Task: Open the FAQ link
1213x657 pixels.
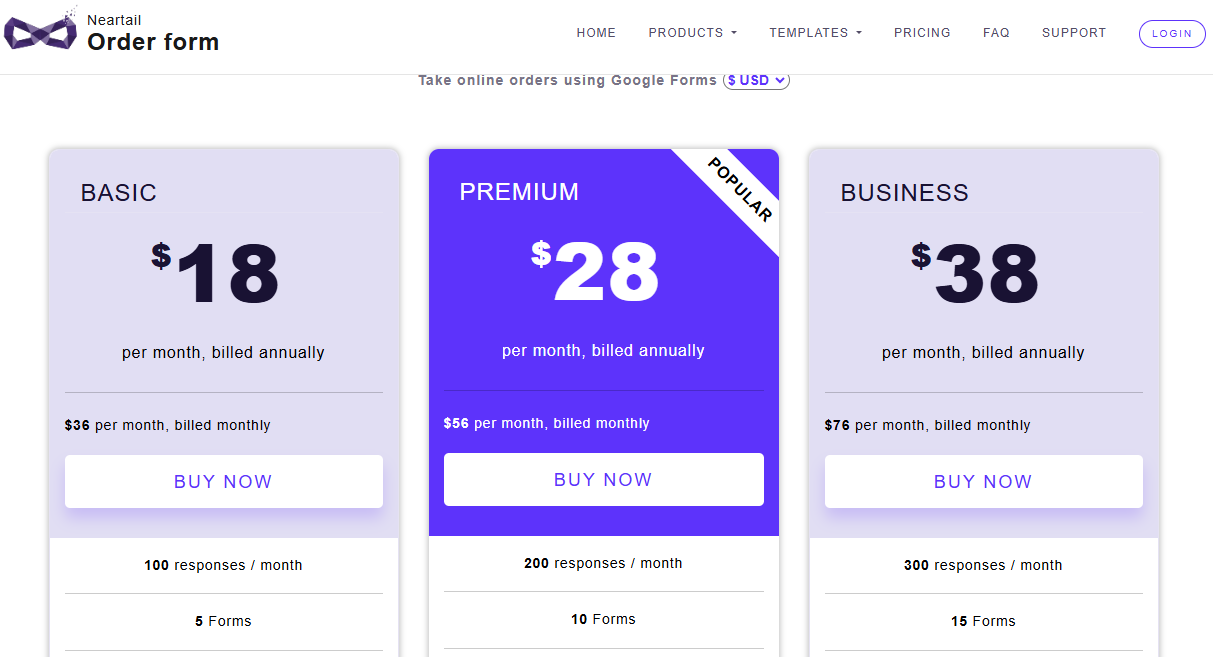Action: (996, 33)
